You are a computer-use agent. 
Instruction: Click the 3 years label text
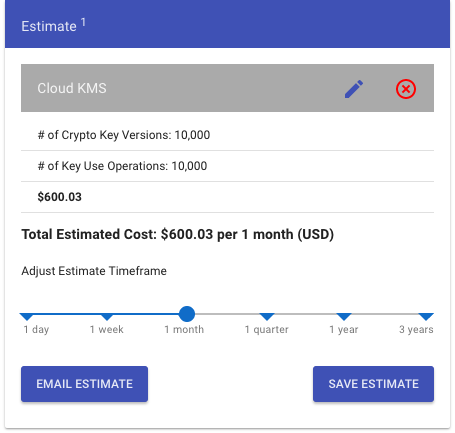pos(416,329)
